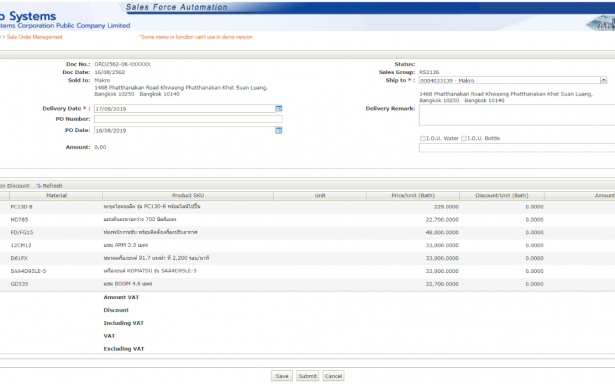615x384 pixels.
Task: Click the Including VAT summary label
Action: pos(124,323)
